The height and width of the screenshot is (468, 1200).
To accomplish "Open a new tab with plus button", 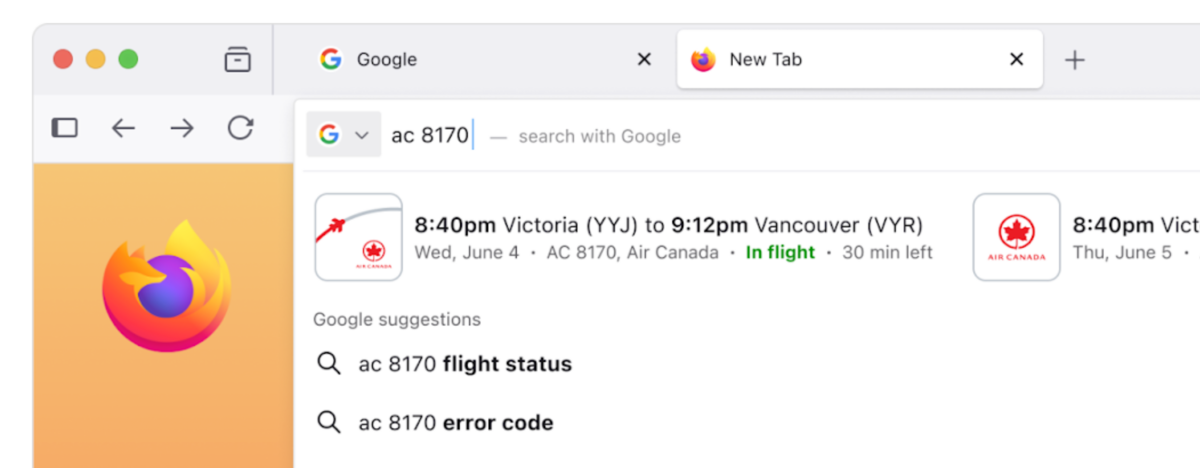I will 1074,60.
